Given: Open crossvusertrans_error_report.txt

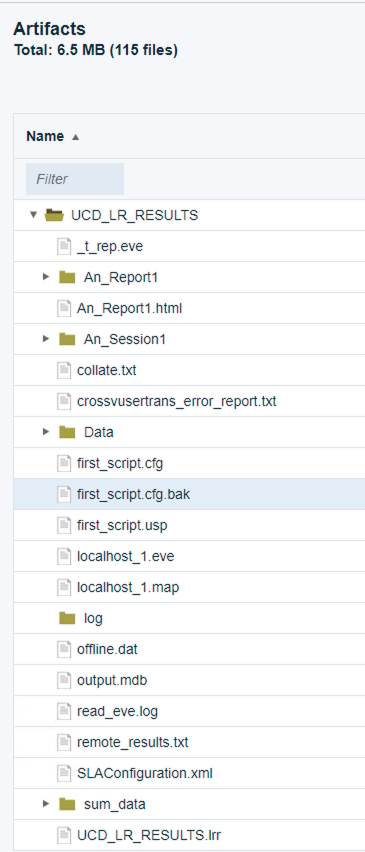Looking at the screenshot, I should (177, 402).
